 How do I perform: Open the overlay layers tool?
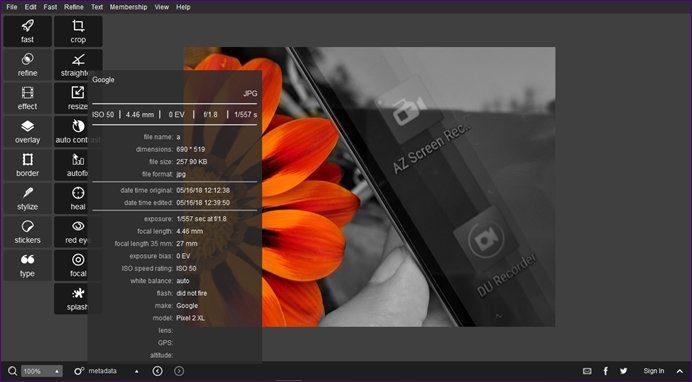(x=27, y=132)
